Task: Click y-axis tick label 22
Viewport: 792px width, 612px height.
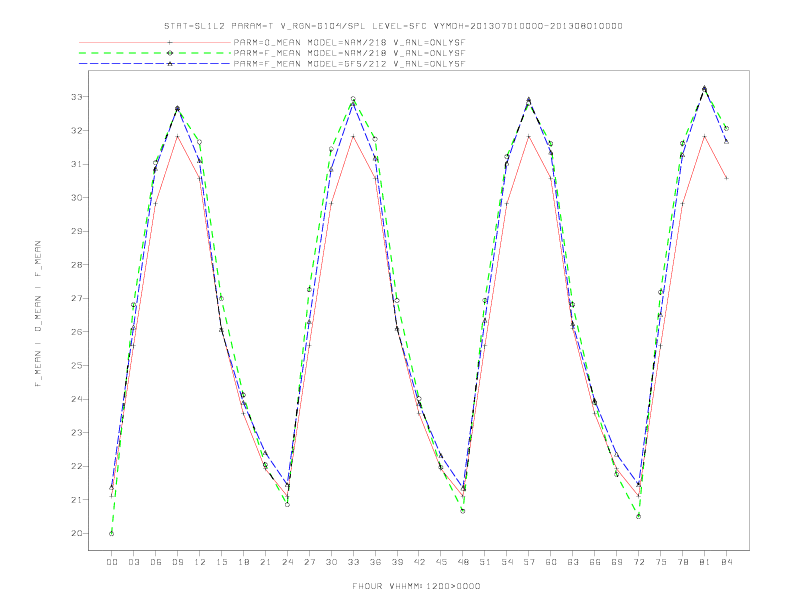Action: [x=77, y=466]
